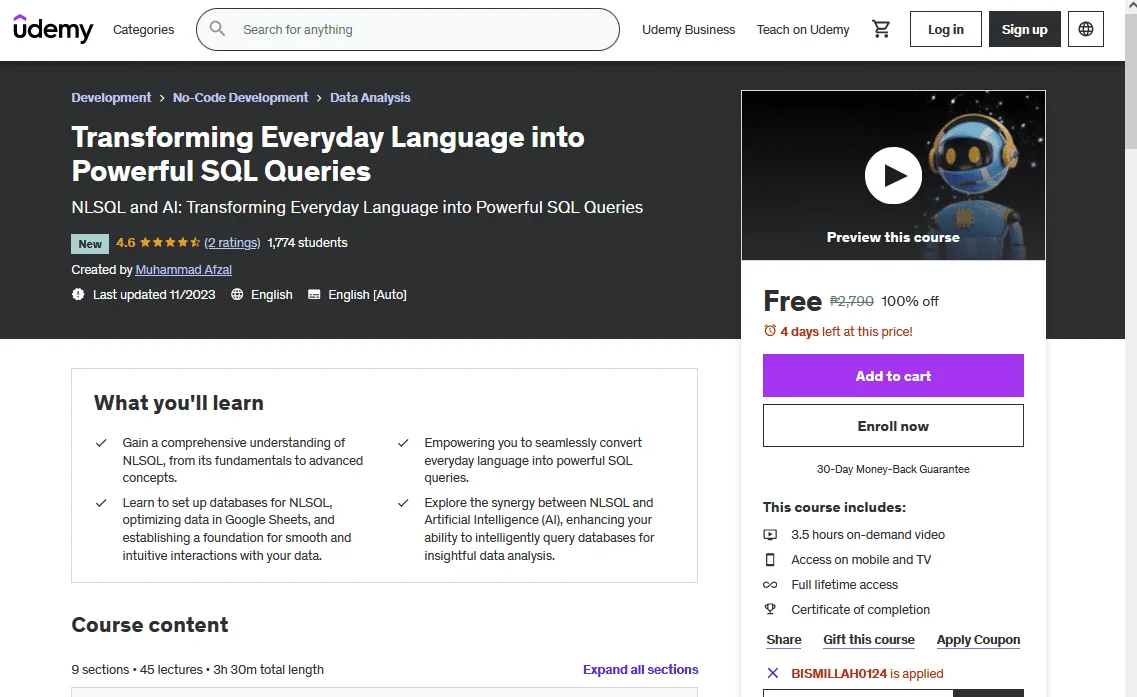The height and width of the screenshot is (697, 1137).
Task: Click the search magnifier icon
Action: [217, 29]
